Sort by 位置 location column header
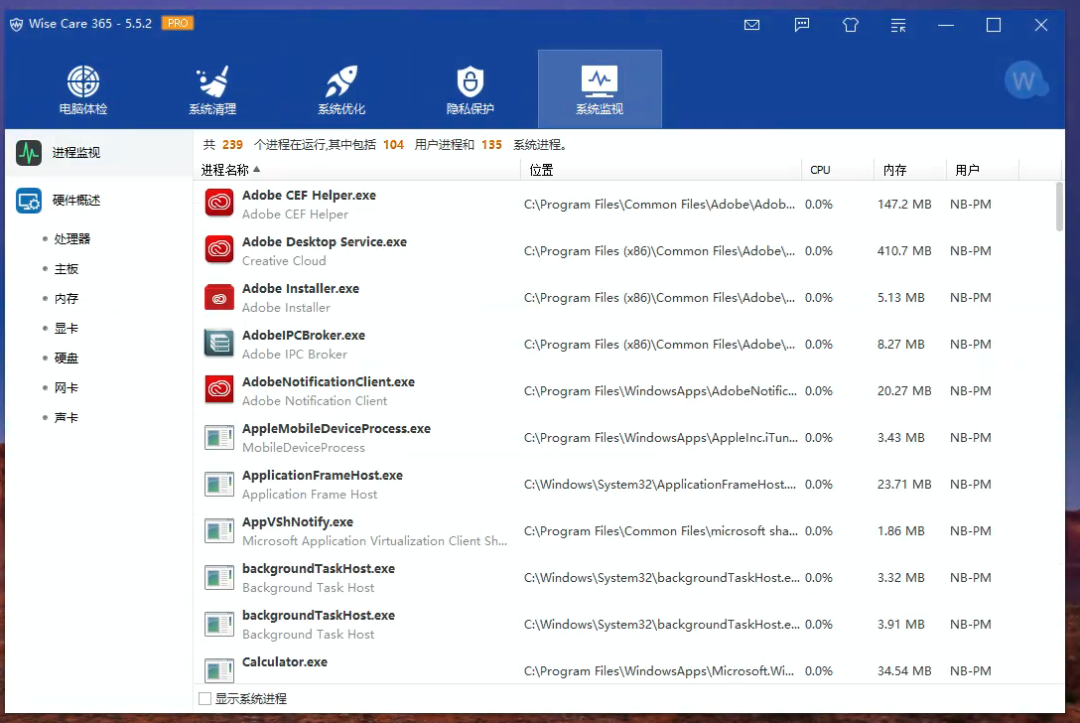 [x=661, y=170]
